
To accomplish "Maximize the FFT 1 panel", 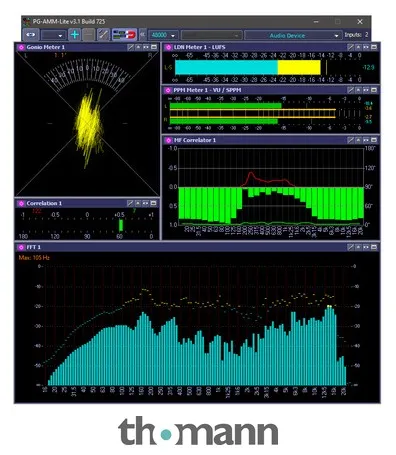I will 374,247.
